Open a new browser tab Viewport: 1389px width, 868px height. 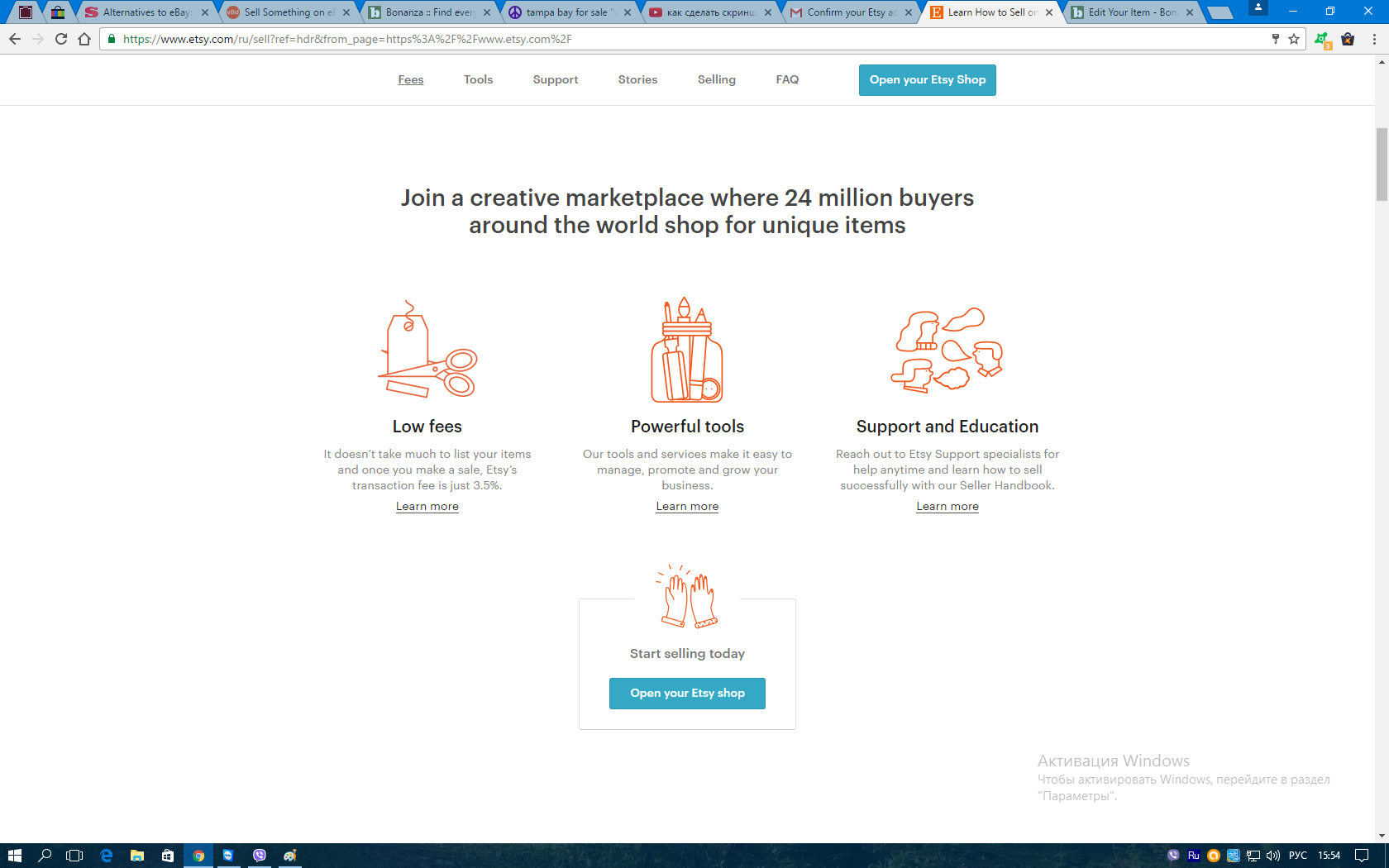(1220, 12)
